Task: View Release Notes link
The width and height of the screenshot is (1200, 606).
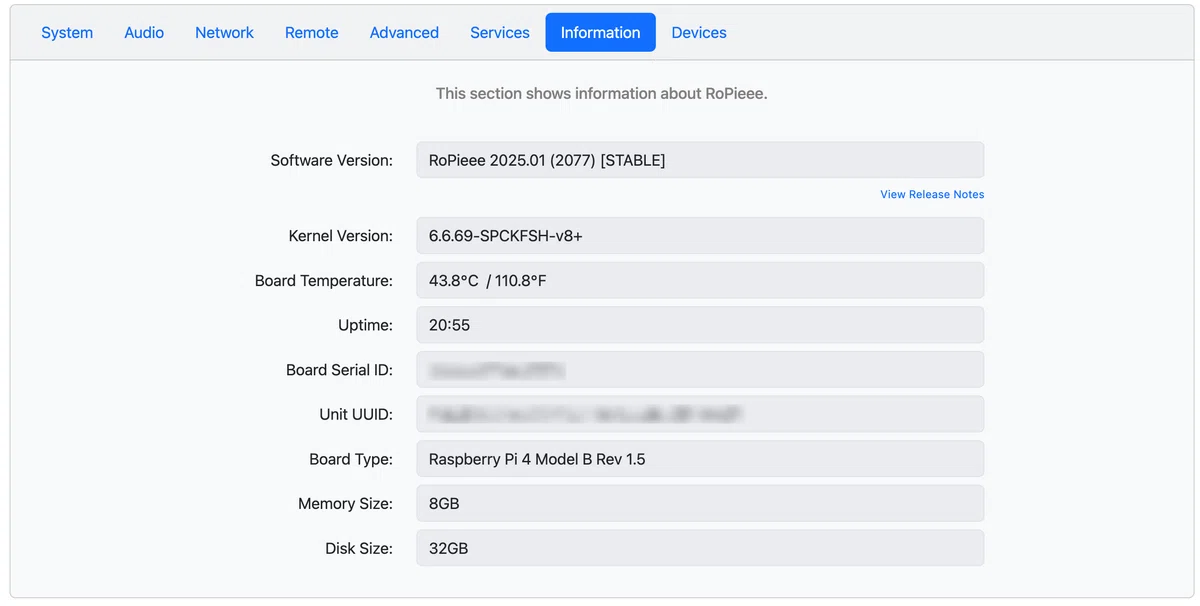Action: (x=932, y=194)
